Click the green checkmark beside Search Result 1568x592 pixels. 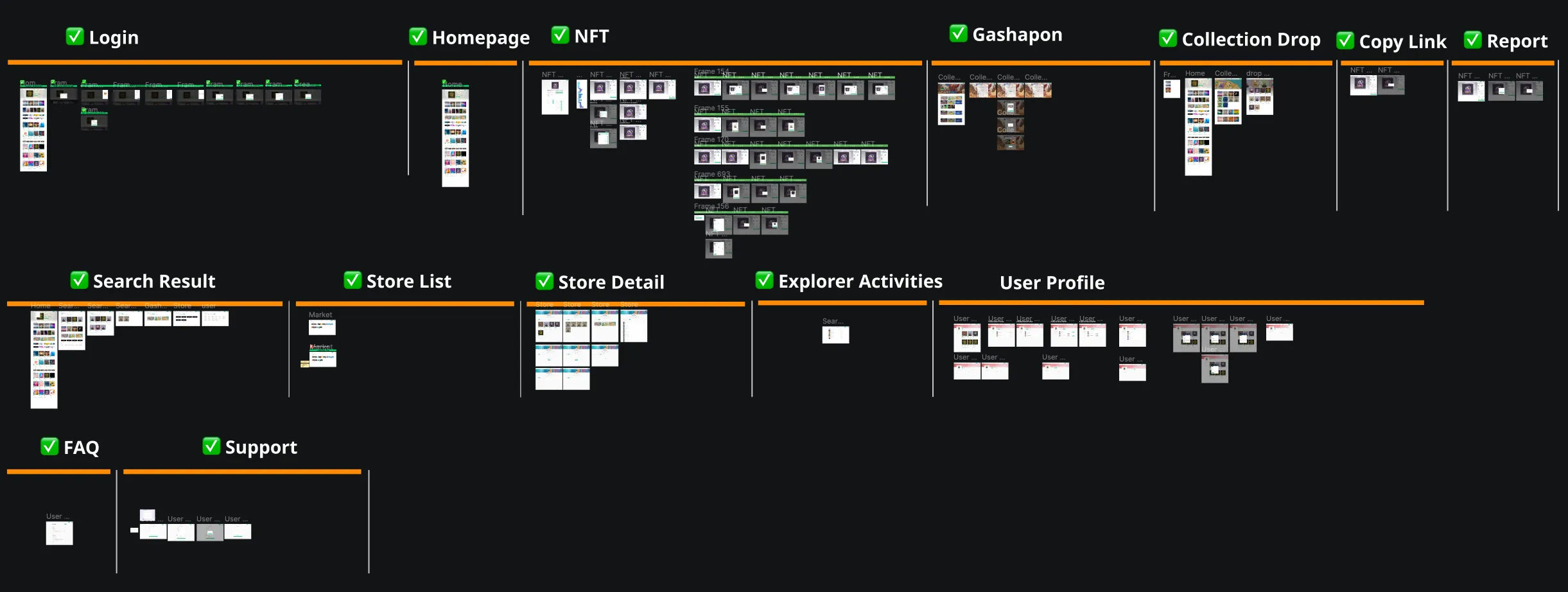80,279
